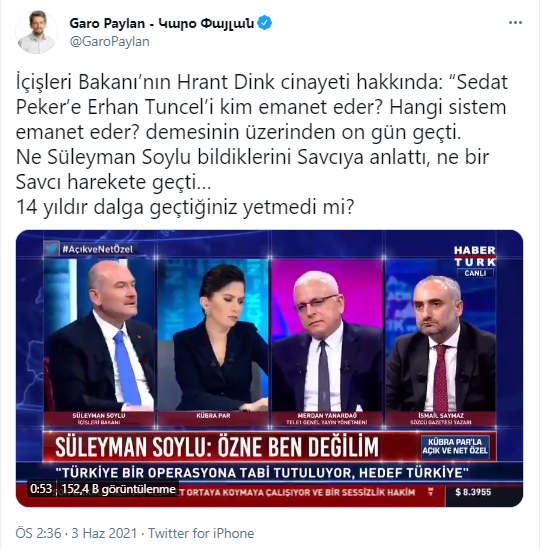Image resolution: width=541 pixels, height=549 pixels.
Task: Open the Twitter for iPhone source link
Action: click(x=201, y=533)
